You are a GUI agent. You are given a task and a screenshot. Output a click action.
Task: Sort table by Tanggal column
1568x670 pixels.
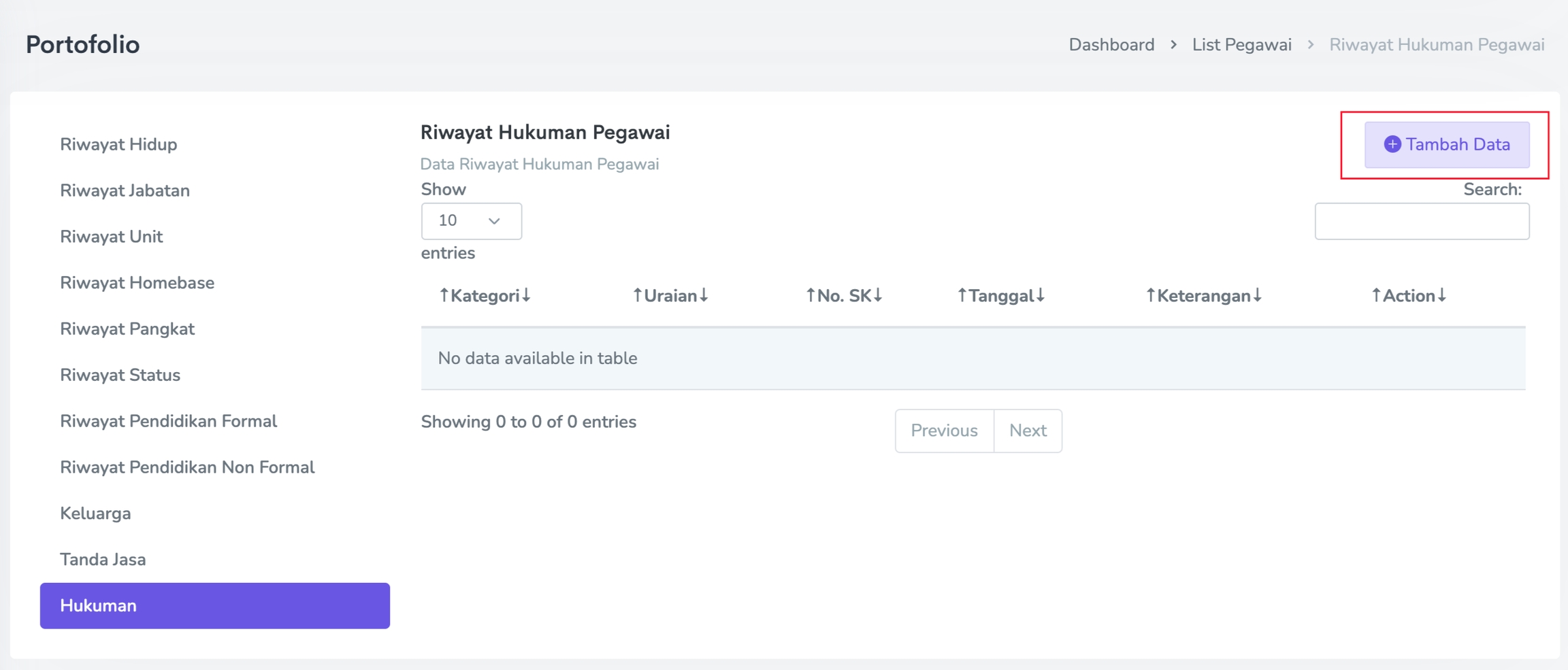(x=1001, y=296)
